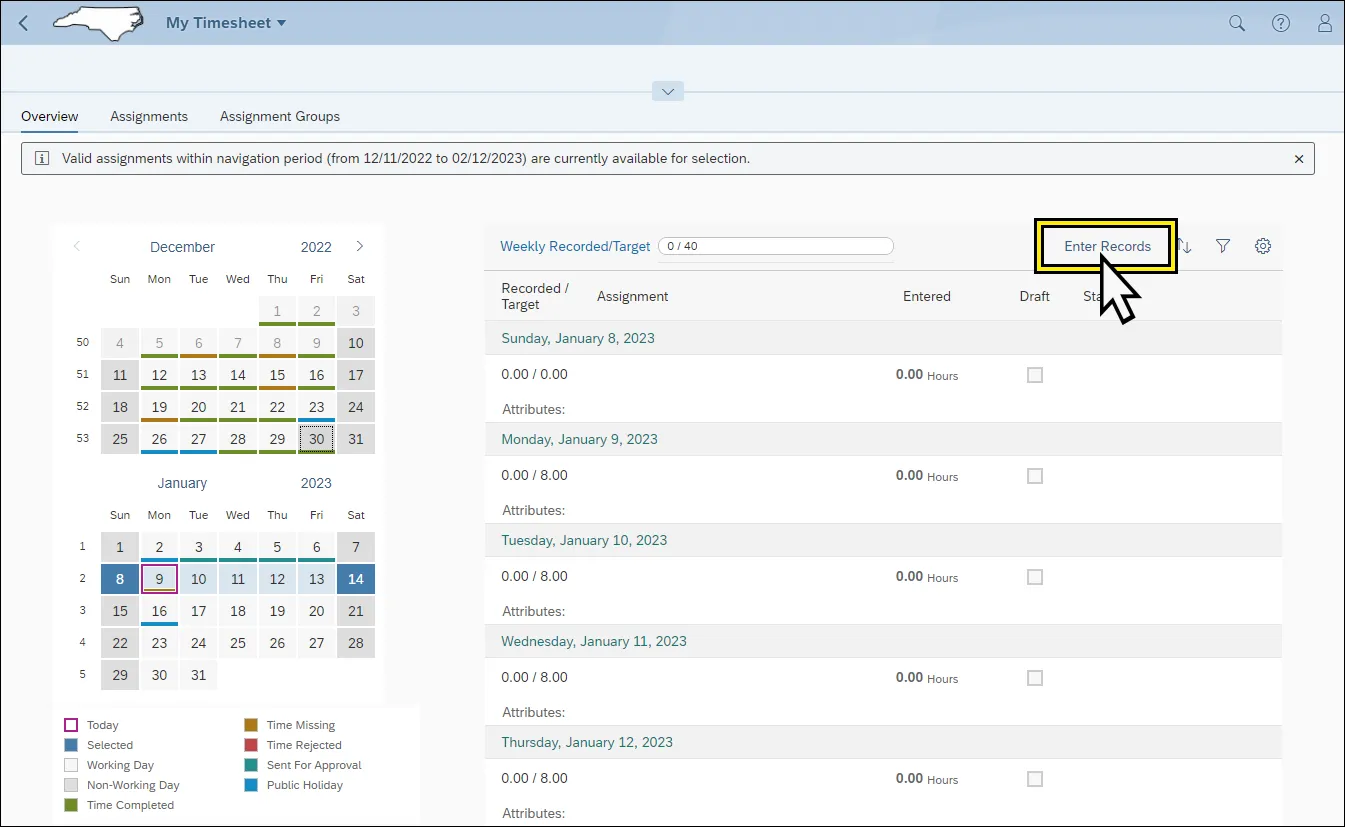Switch to the Assignment Groups tab
Screen dimensions: 1345x827
click(x=280, y=116)
